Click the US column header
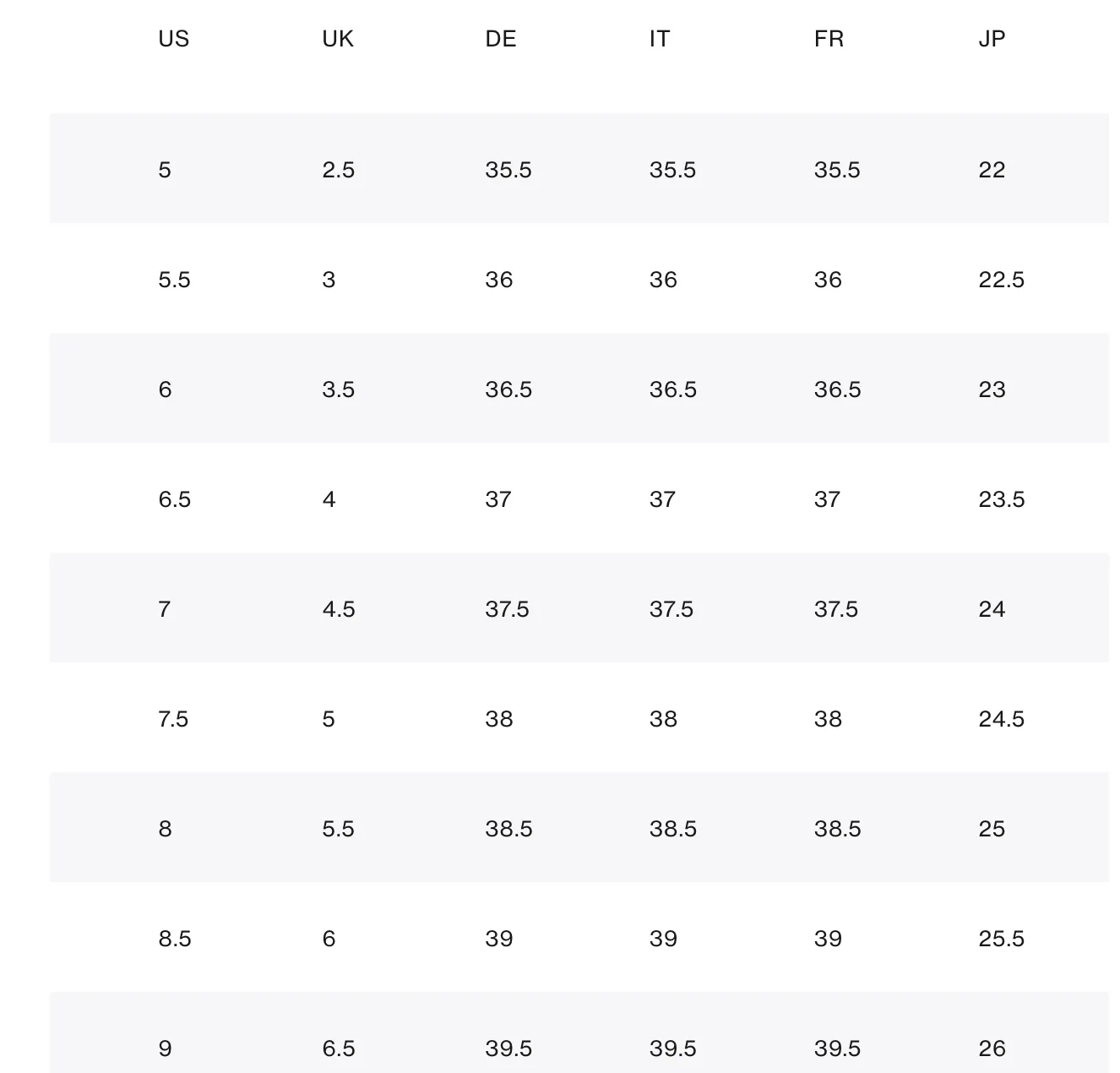This screenshot has width=1120, height=1073. pos(173,39)
